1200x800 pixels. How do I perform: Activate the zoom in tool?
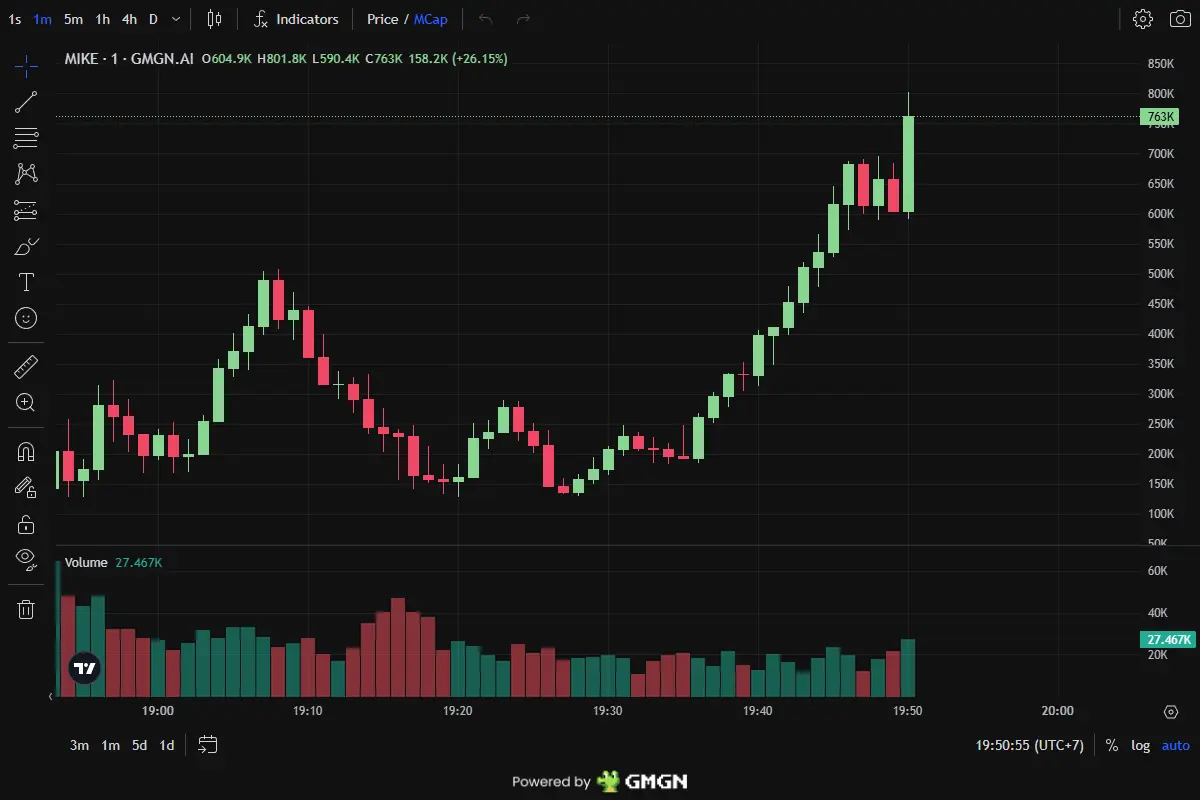click(26, 403)
